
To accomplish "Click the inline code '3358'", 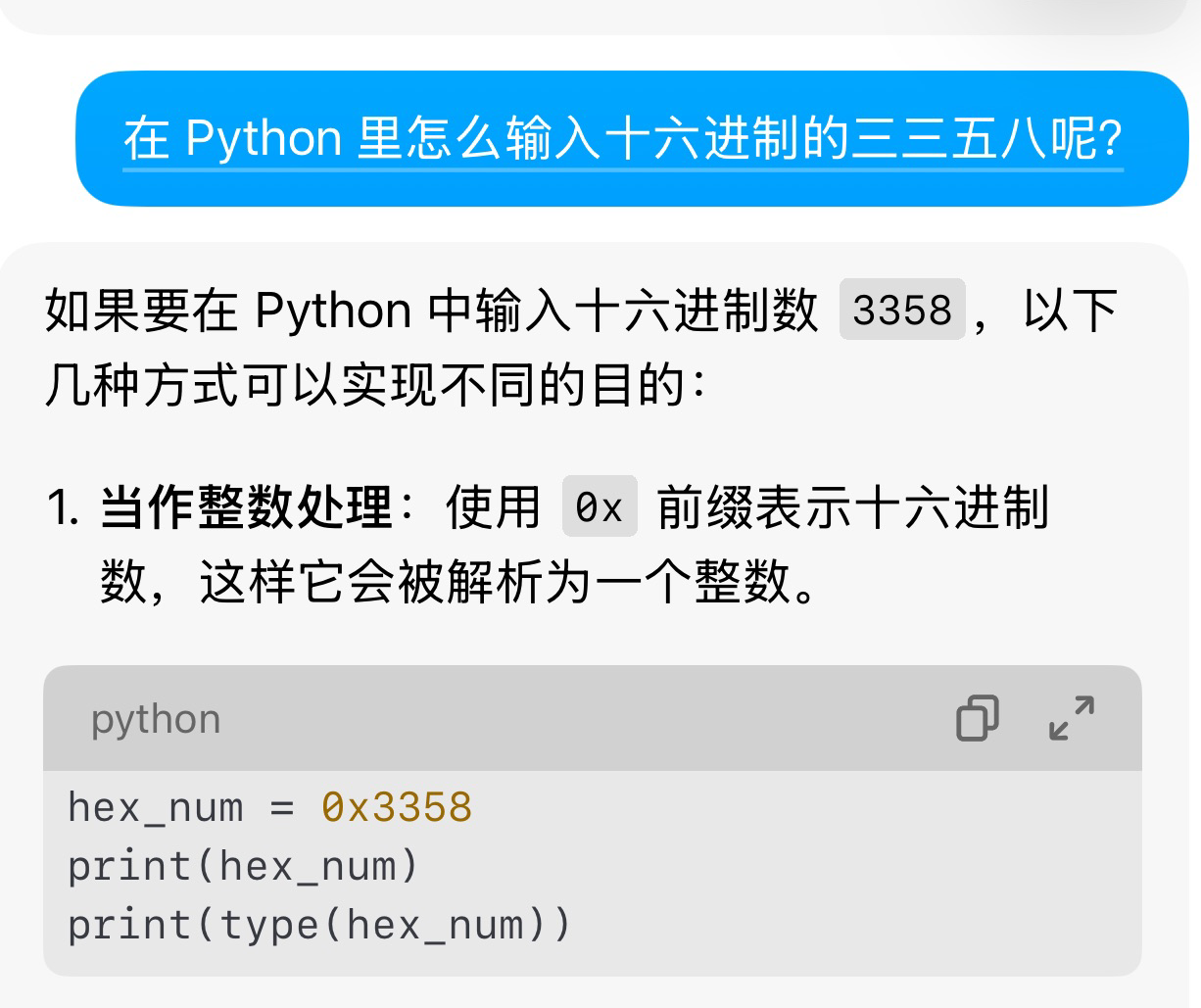I will tap(902, 311).
